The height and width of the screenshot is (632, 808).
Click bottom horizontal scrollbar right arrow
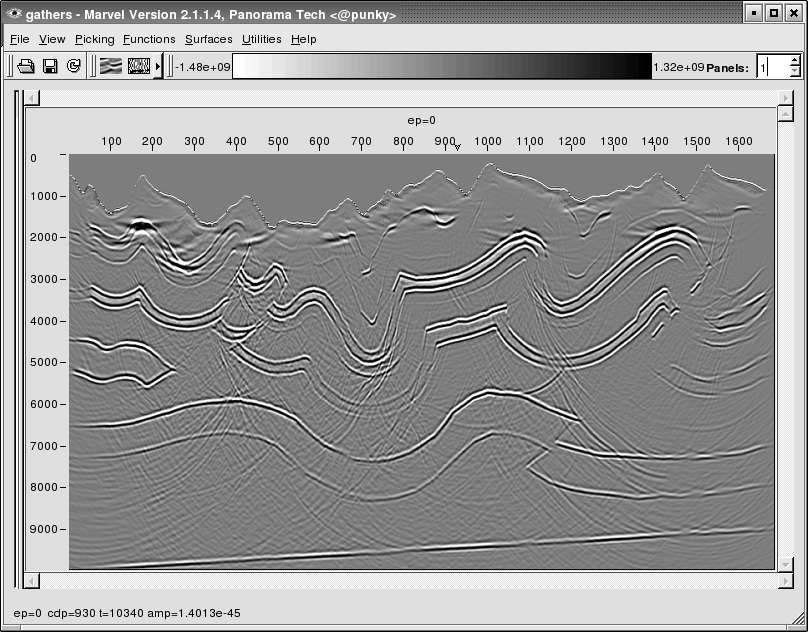[x=785, y=581]
